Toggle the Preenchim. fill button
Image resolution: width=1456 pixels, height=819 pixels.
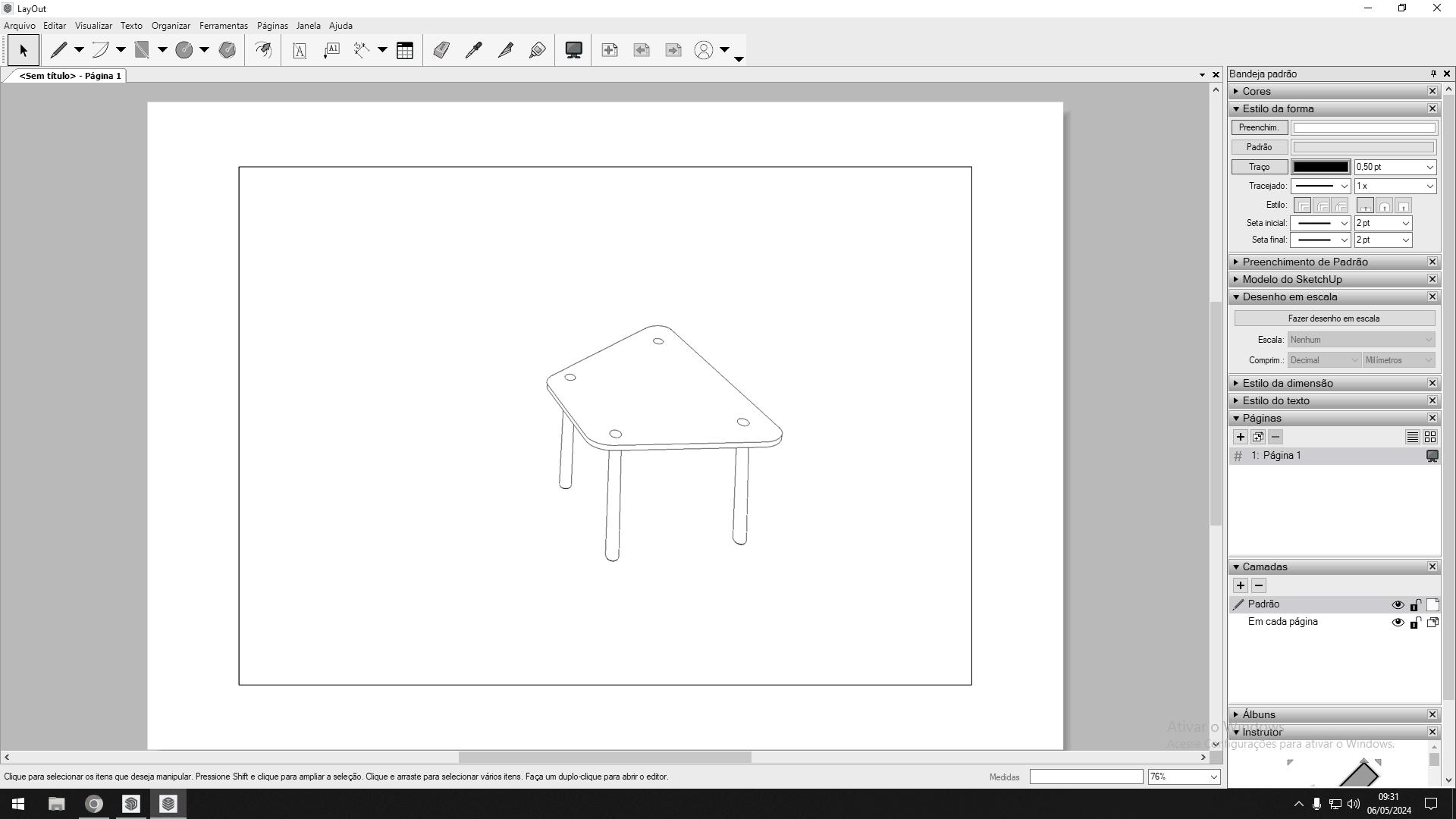1259,127
